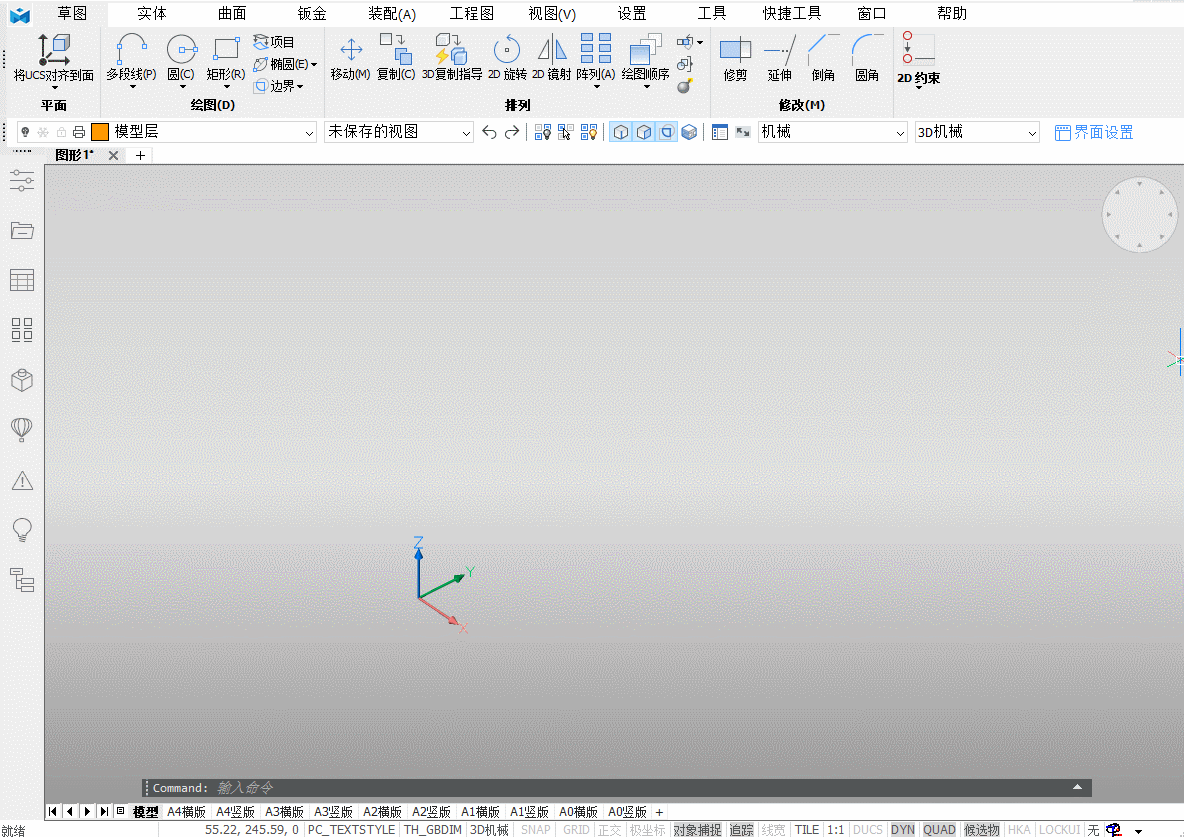
Task: Toggle lineweight (线宽) display
Action: (773, 829)
